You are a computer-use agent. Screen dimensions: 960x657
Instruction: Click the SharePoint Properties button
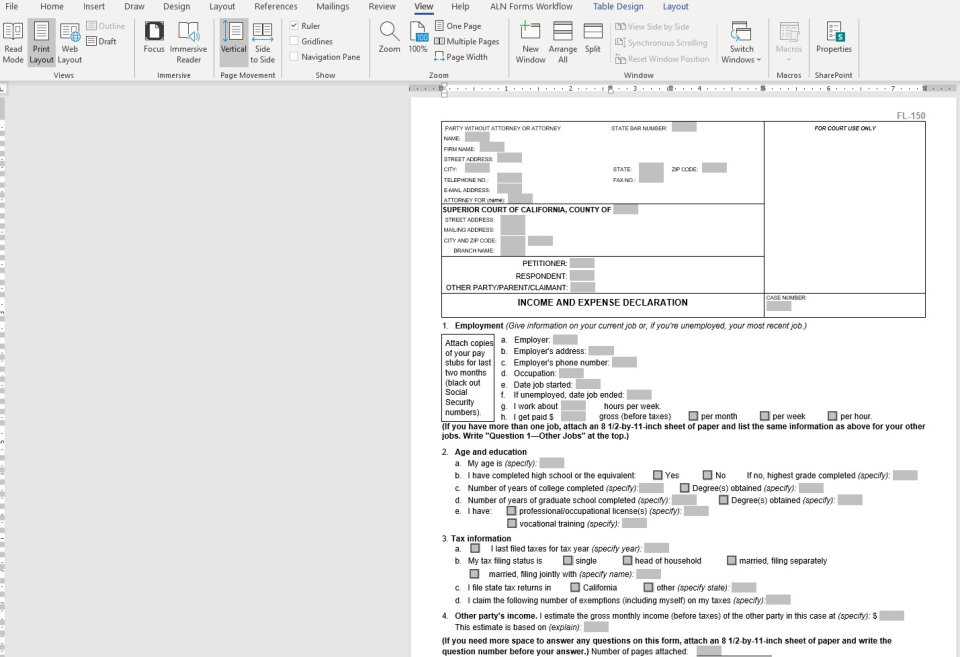[835, 41]
